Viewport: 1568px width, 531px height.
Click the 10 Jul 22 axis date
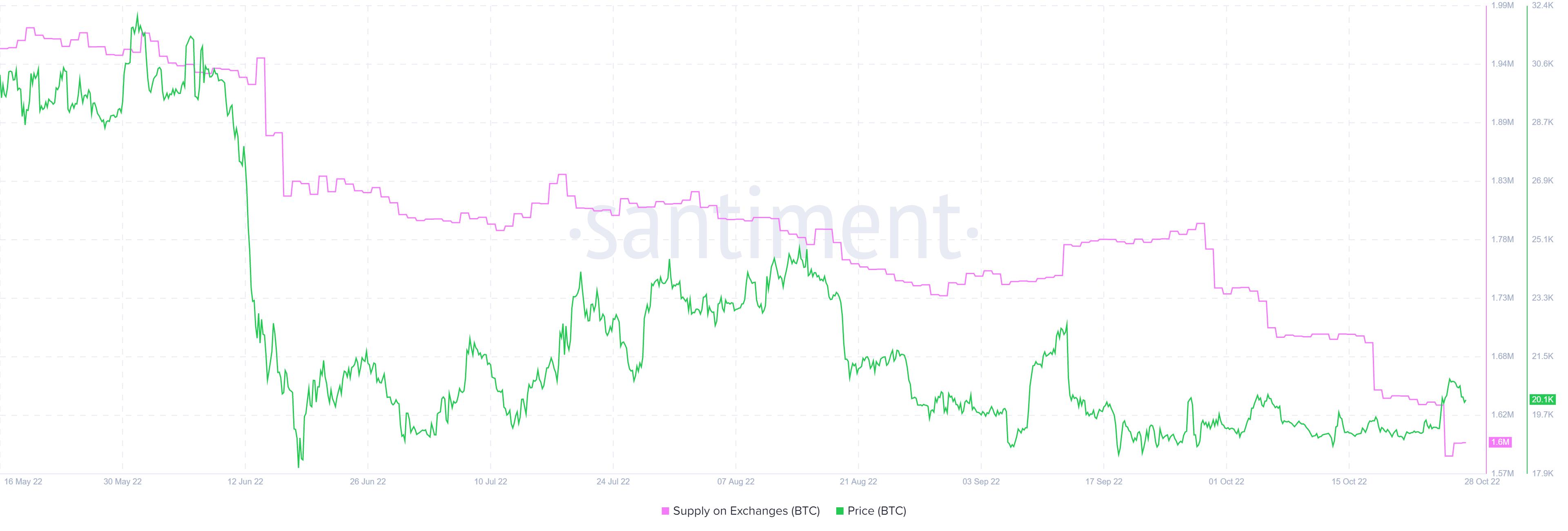point(490,482)
